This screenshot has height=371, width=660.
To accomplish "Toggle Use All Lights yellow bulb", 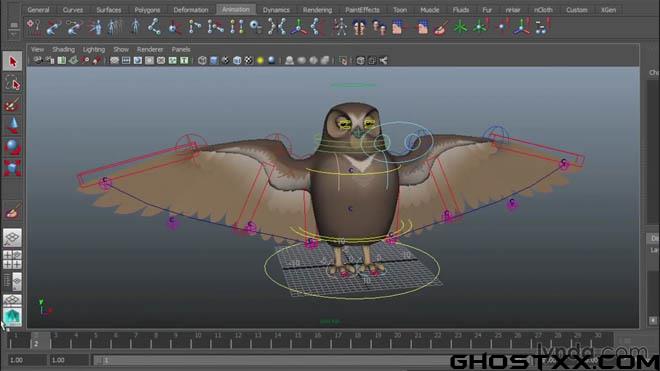I will 260,61.
